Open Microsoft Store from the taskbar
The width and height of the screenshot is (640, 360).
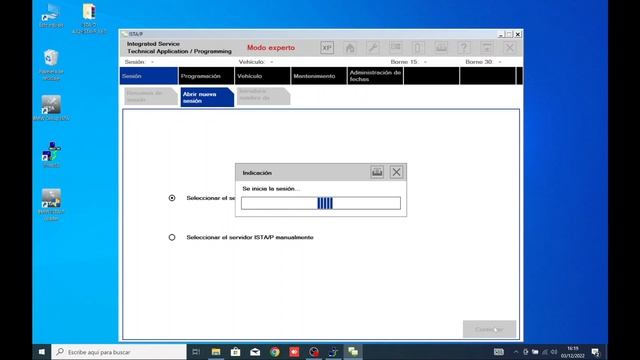(236, 352)
